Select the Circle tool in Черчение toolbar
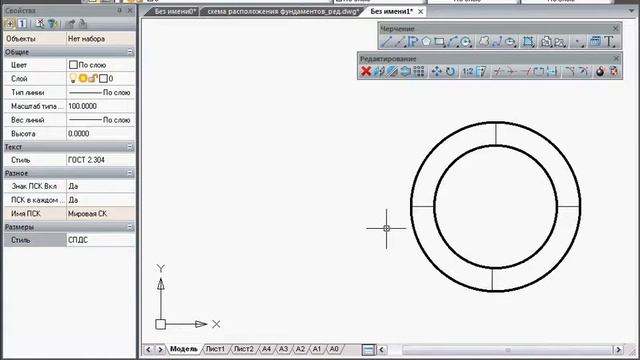 coord(466,42)
